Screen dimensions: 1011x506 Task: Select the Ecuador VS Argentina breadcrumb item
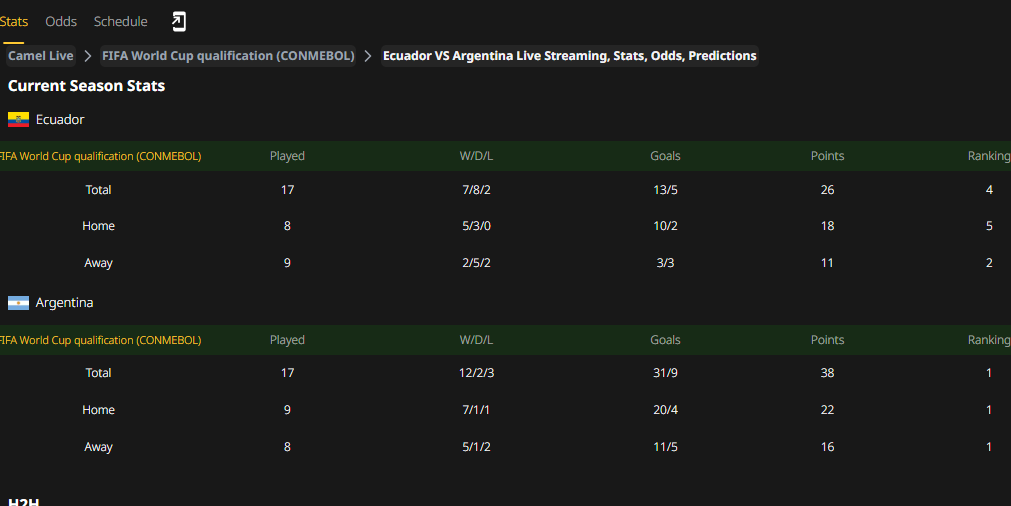pyautogui.click(x=569, y=56)
